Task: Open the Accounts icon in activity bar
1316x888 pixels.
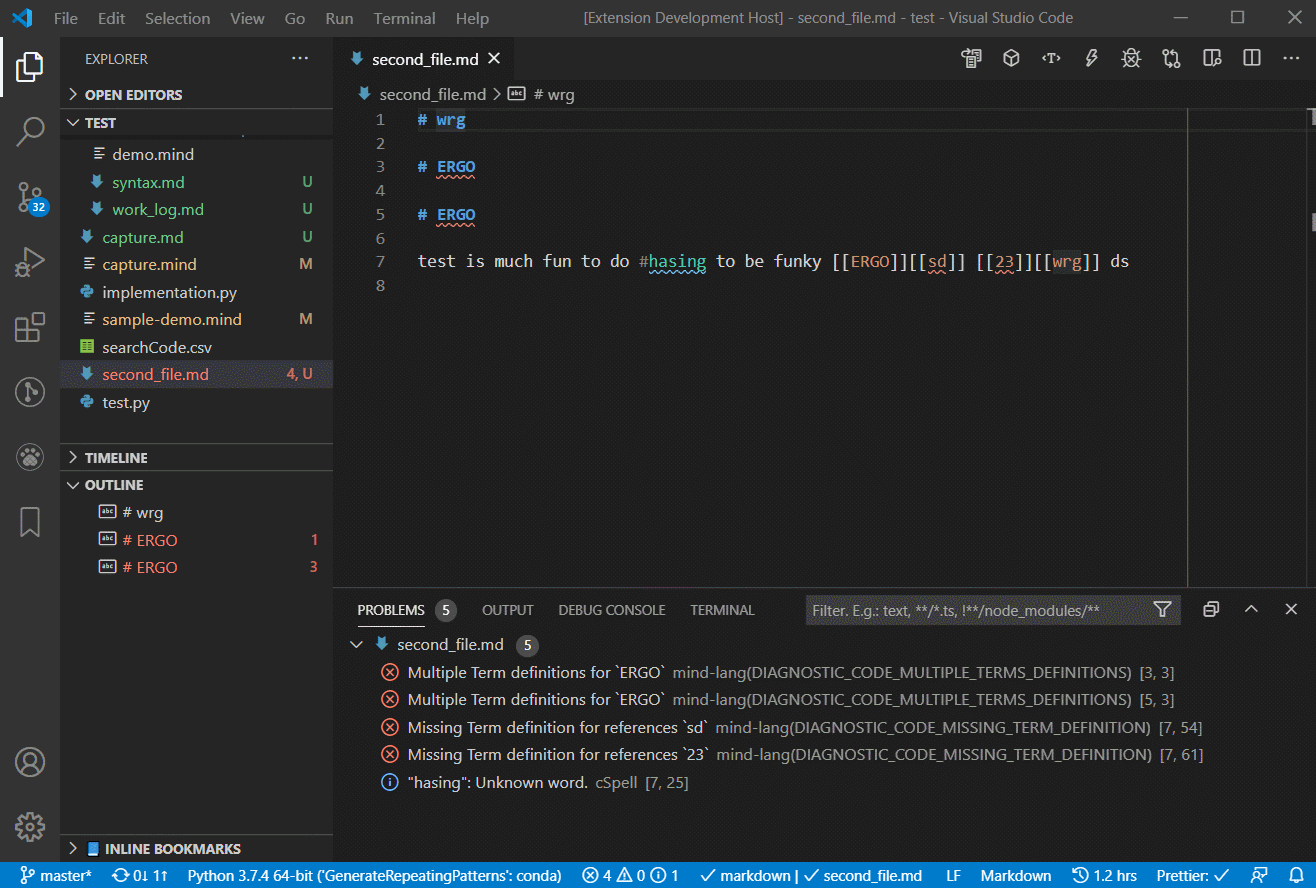Action: coord(30,762)
